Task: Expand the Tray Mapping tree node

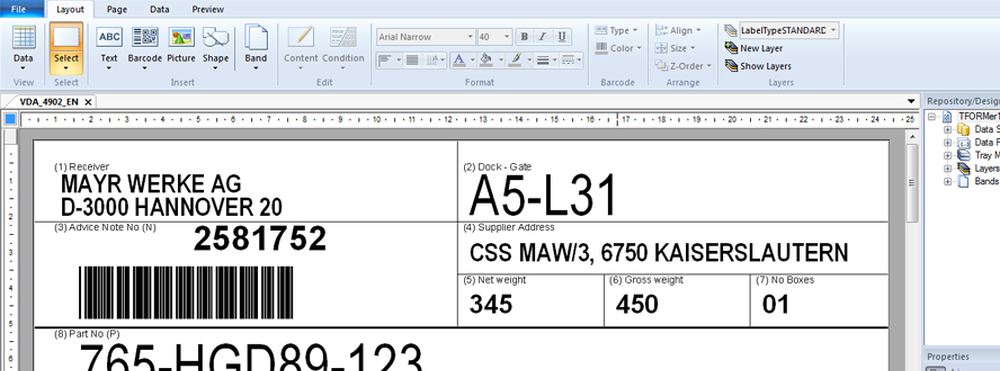Action: [948, 156]
